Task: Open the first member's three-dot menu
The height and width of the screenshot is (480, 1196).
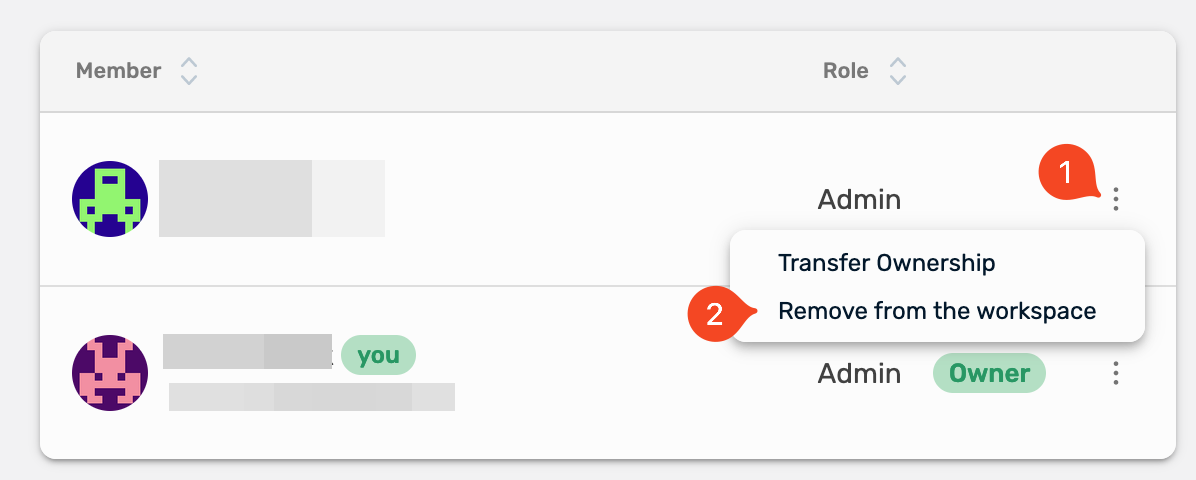Action: (x=1116, y=200)
